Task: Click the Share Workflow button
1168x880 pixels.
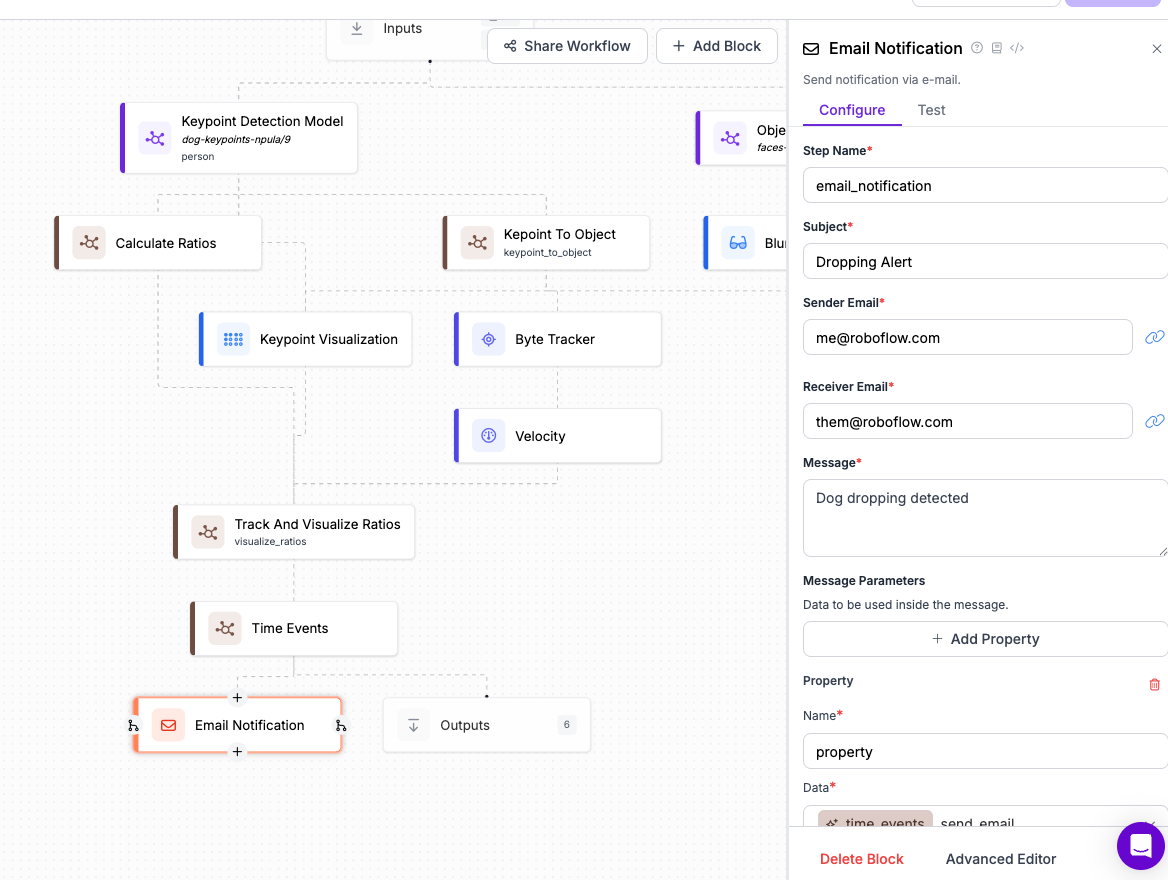Action: tap(567, 46)
